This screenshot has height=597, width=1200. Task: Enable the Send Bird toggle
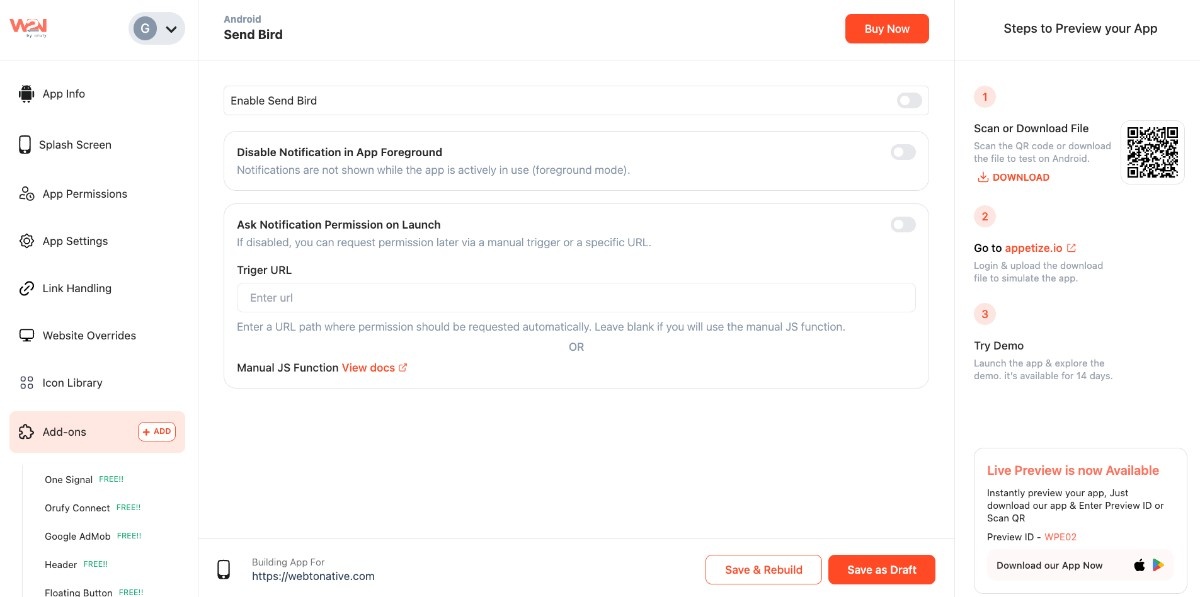coord(908,101)
